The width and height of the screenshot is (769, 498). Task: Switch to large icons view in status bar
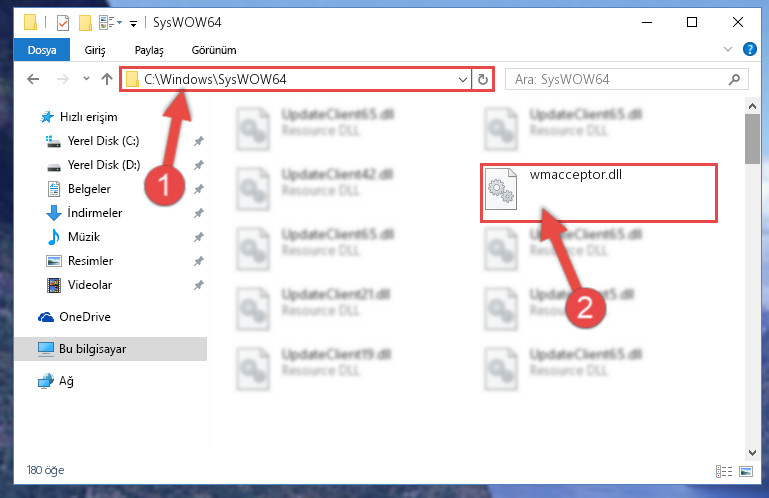(x=745, y=472)
